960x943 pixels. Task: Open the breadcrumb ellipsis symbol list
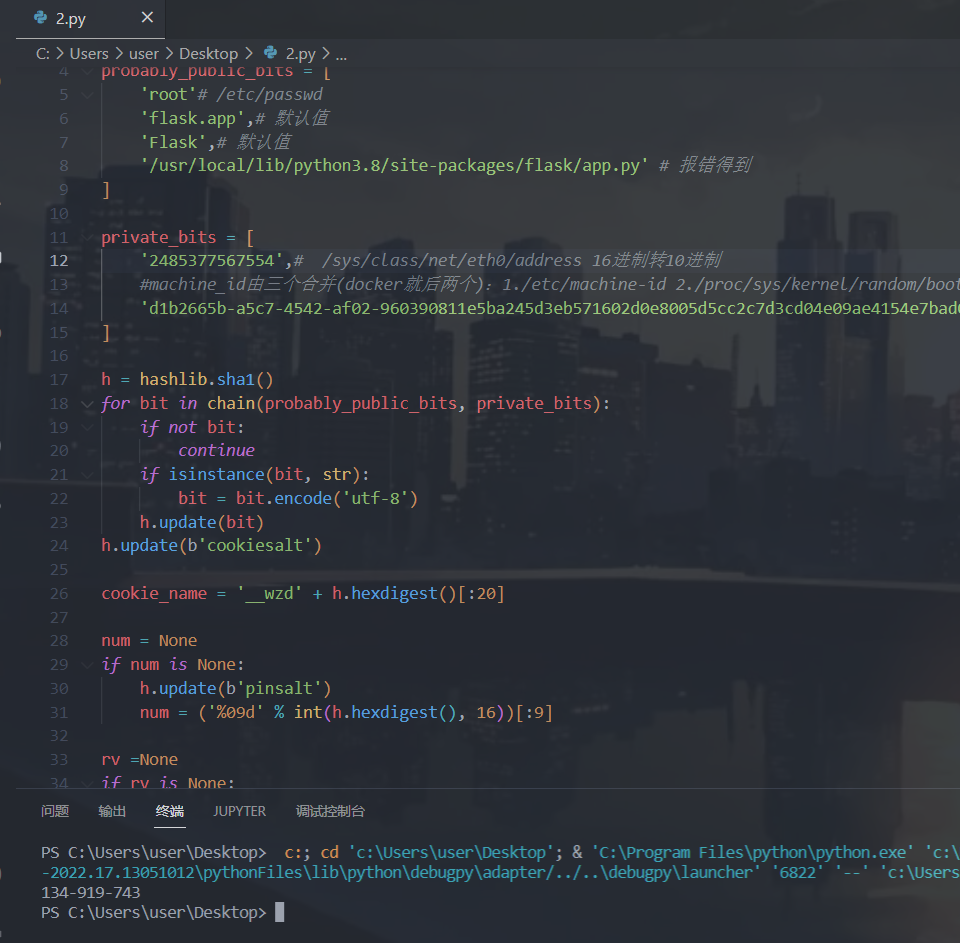[341, 54]
